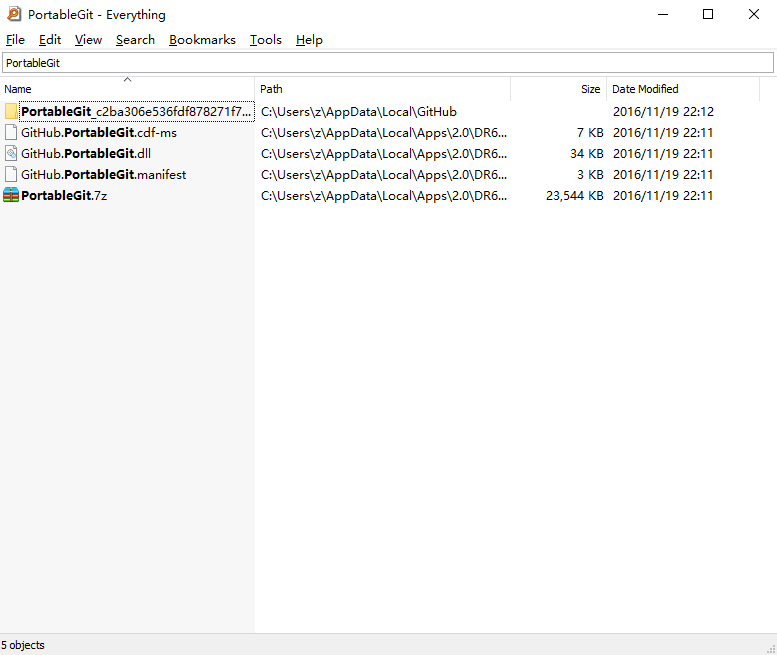This screenshot has height=655, width=777.
Task: Select GitHub.PortableGit.manifest file name
Action: tap(104, 174)
